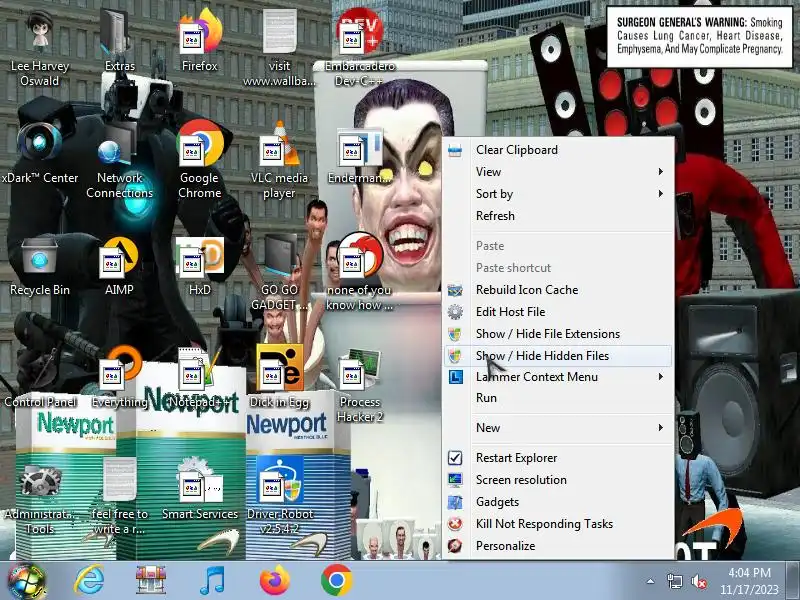Open Screen resolution from the context menu
Image resolution: width=800 pixels, height=600 pixels.
(559, 480)
